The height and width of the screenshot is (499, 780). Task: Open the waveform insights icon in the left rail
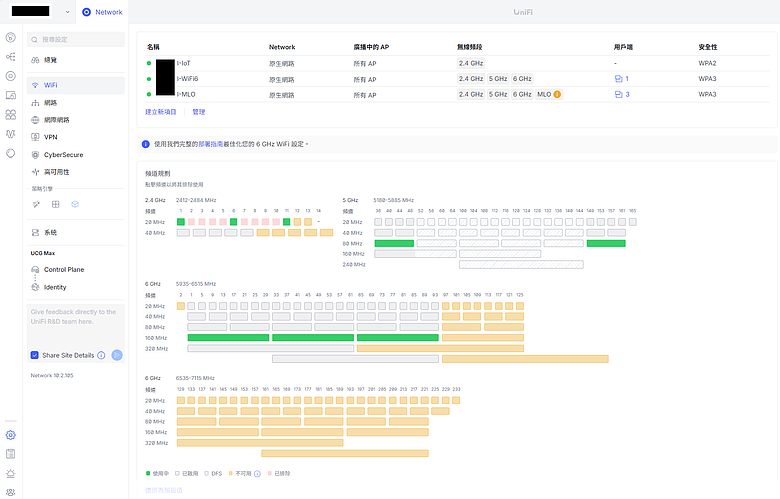(10, 134)
